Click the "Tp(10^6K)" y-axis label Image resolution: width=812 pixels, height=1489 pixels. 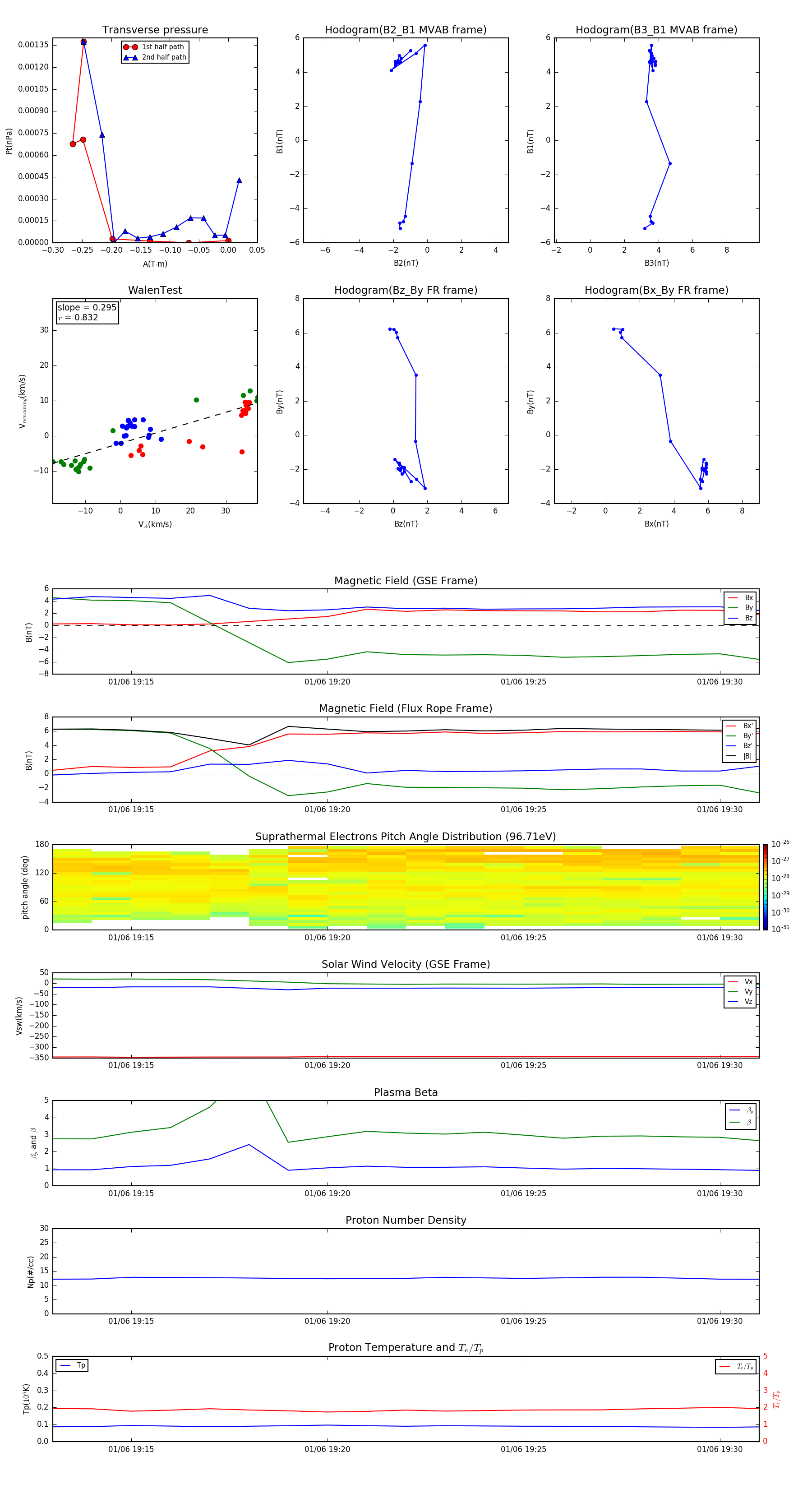click(26, 1399)
